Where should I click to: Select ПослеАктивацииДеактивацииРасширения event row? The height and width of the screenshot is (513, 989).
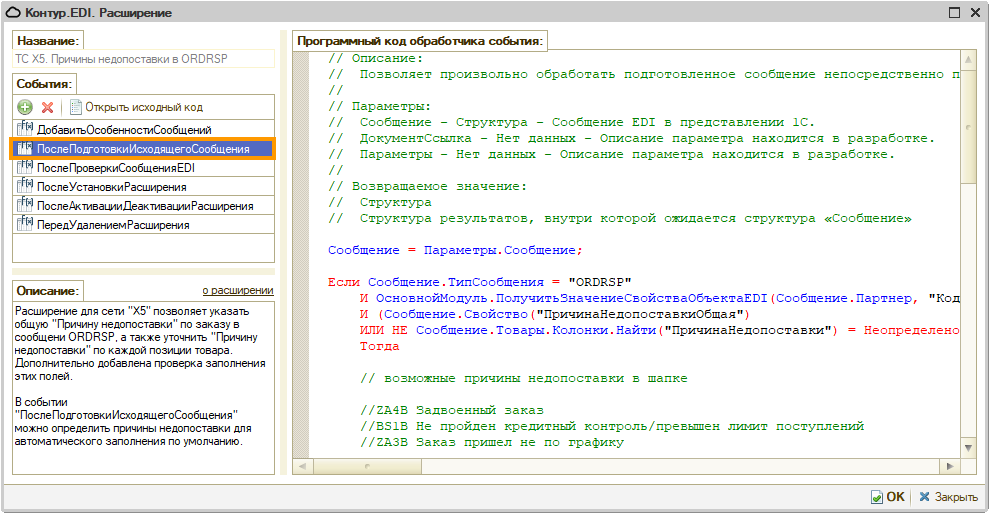pos(145,206)
